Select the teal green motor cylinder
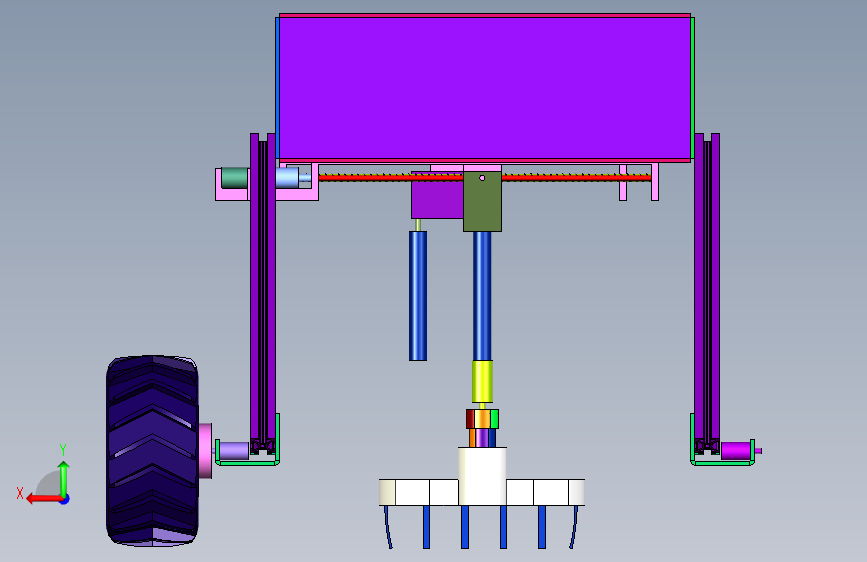 [x=234, y=178]
